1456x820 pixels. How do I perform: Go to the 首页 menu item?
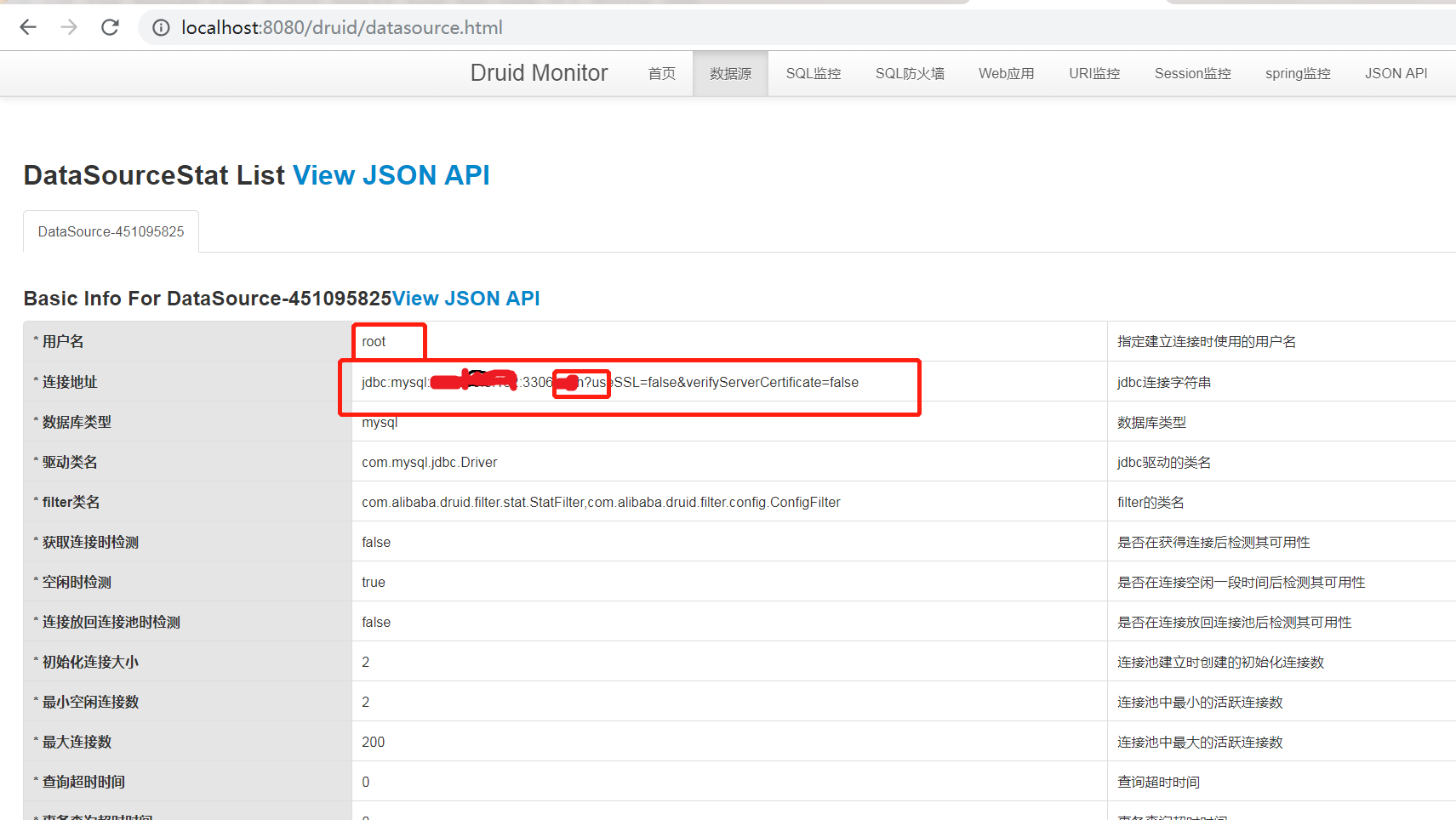pos(660,73)
